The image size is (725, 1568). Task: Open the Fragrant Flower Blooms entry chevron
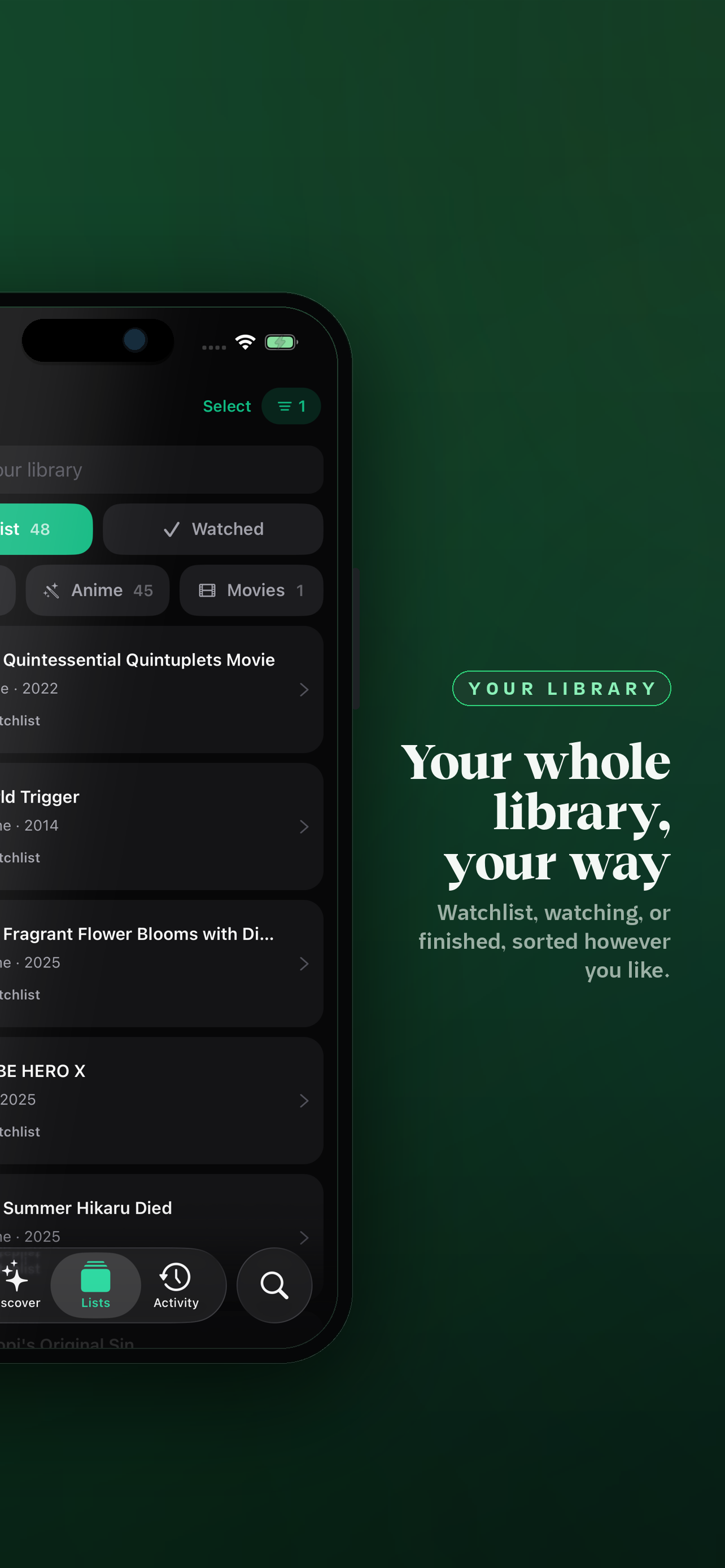pyautogui.click(x=304, y=963)
